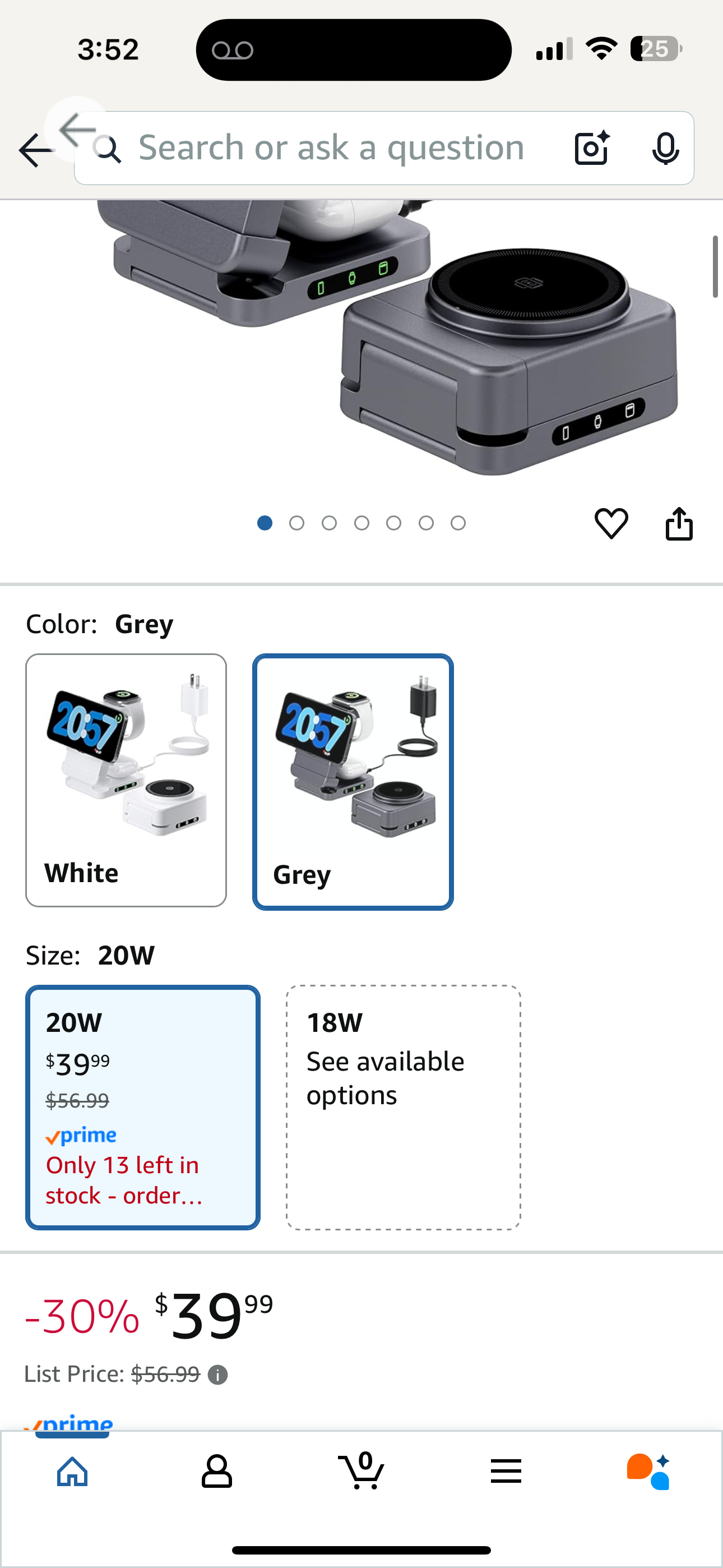The width and height of the screenshot is (723, 1568).
Task: Choose the 20W size option
Action: [143, 1107]
